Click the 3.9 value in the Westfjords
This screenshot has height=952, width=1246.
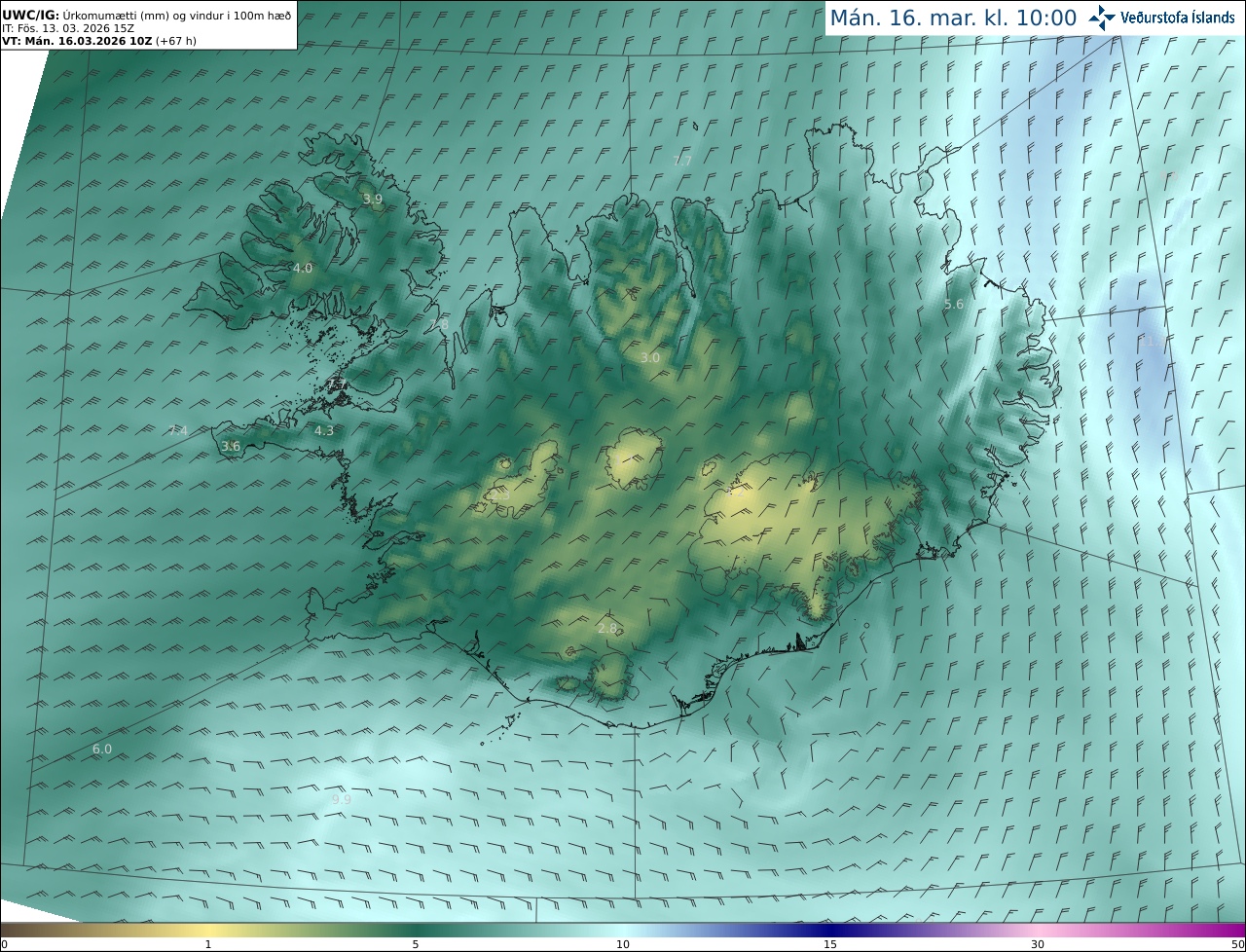point(373,199)
